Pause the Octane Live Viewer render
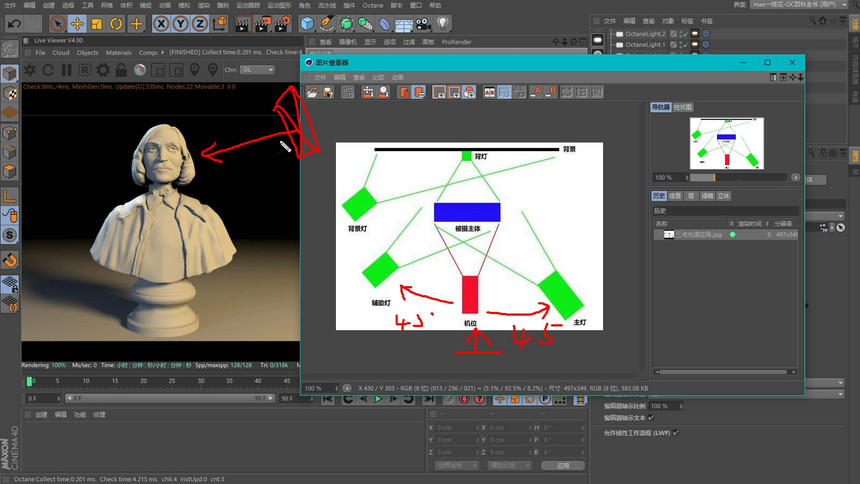 pyautogui.click(x=66, y=70)
